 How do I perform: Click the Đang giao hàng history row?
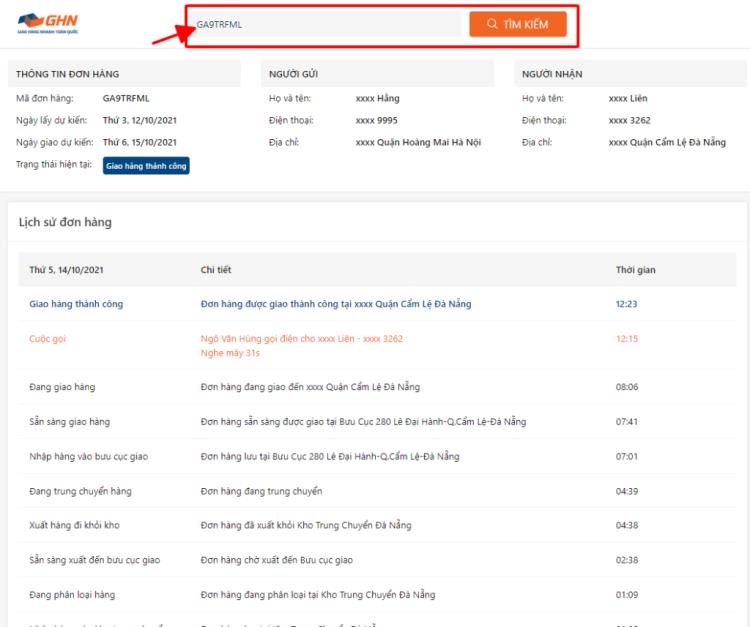point(377,387)
